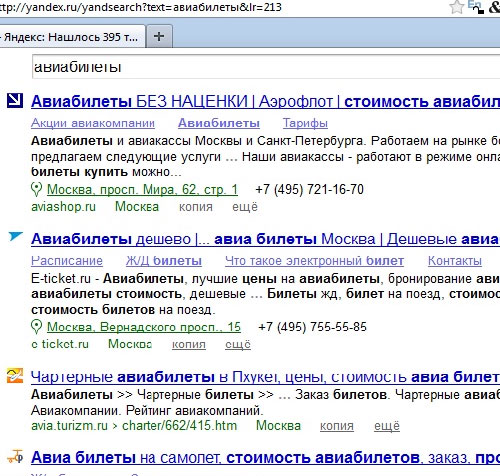Click snippet text starting Авиабилеты и авиакассы Москвы

[x=265, y=157]
